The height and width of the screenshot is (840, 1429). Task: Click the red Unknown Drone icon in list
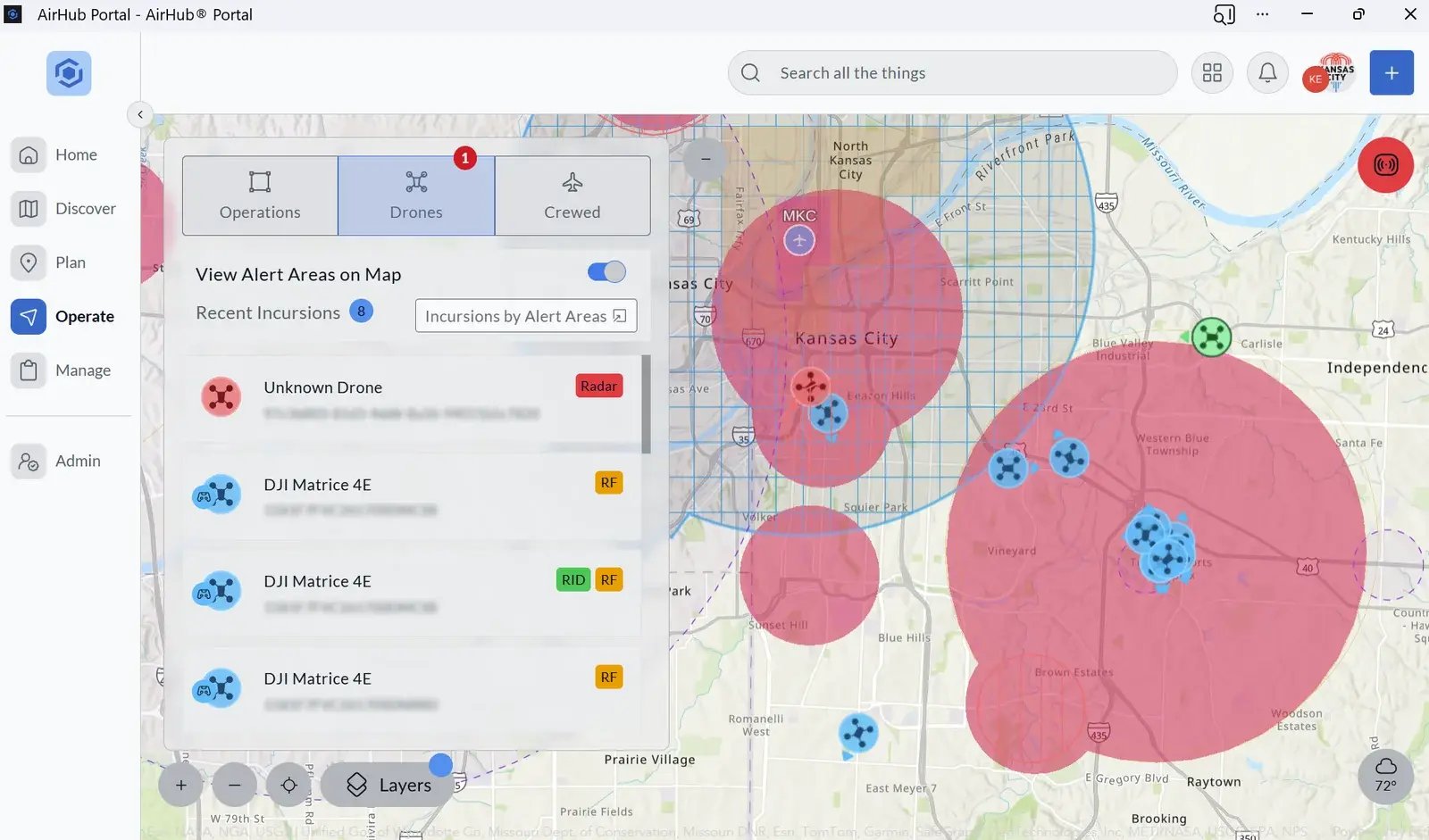221,396
